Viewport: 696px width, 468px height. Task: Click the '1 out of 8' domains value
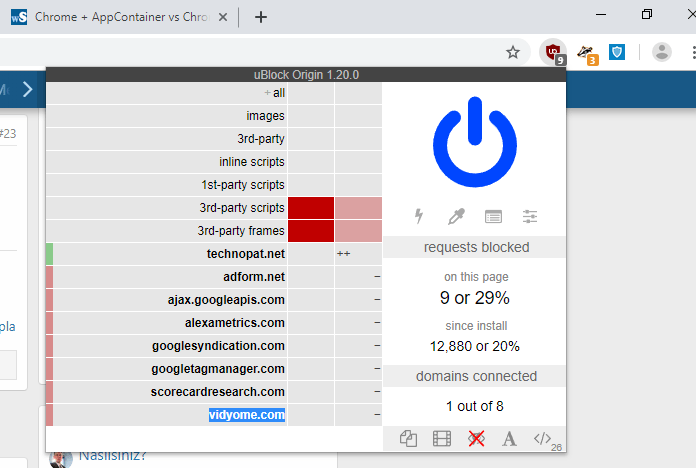(x=475, y=406)
